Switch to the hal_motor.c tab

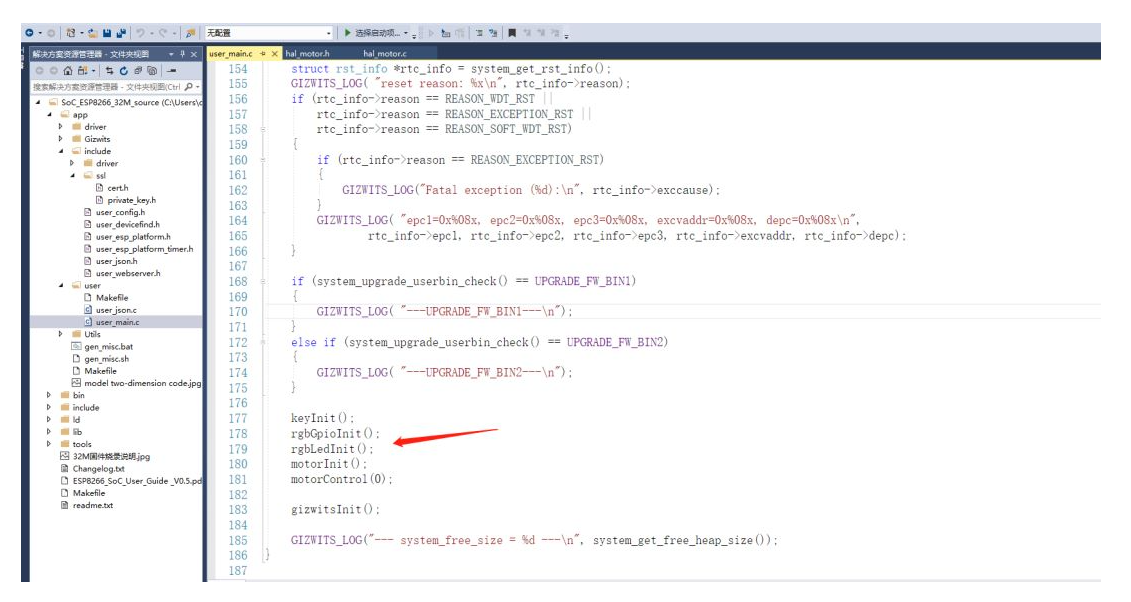coord(385,54)
